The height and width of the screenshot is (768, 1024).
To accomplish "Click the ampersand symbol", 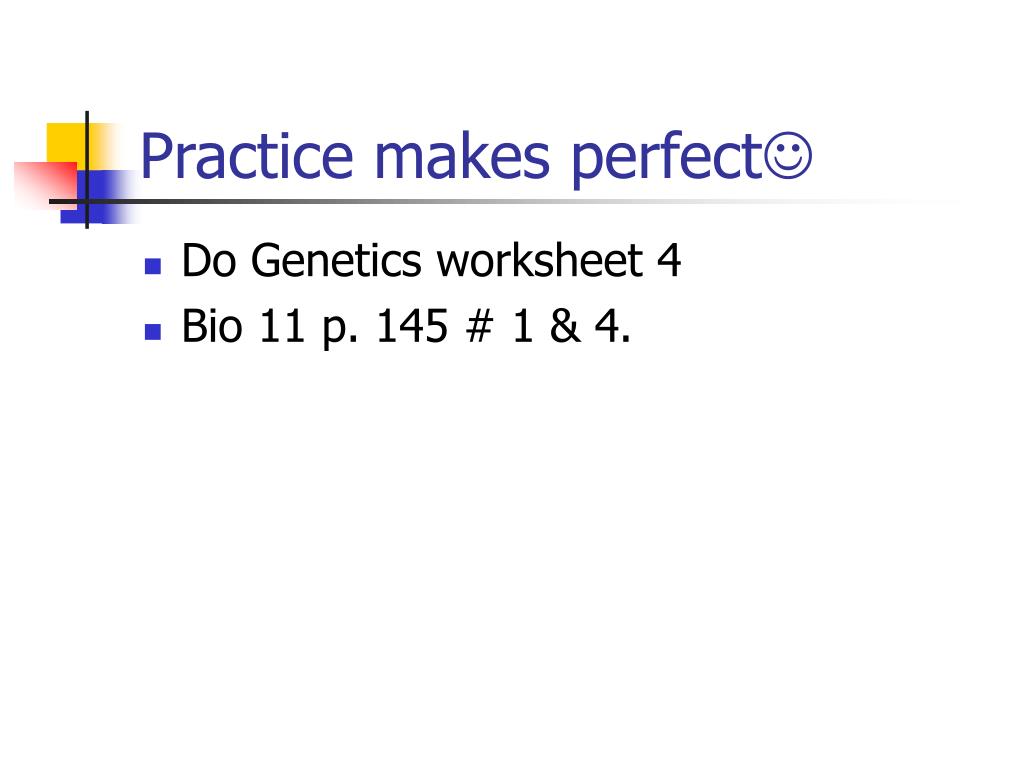I will (565, 326).
